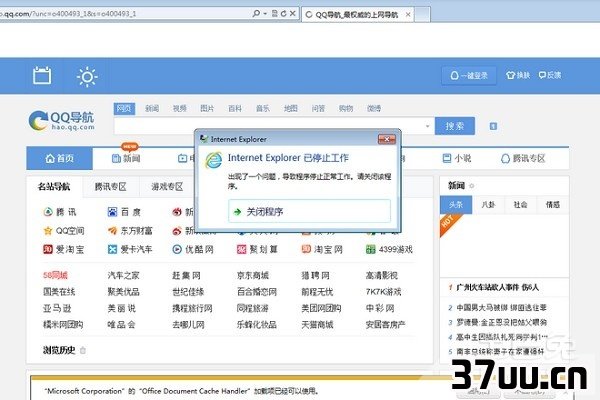The image size is (600, 400).
Task: Close the Internet Explorer error dialog
Action: click(386, 139)
